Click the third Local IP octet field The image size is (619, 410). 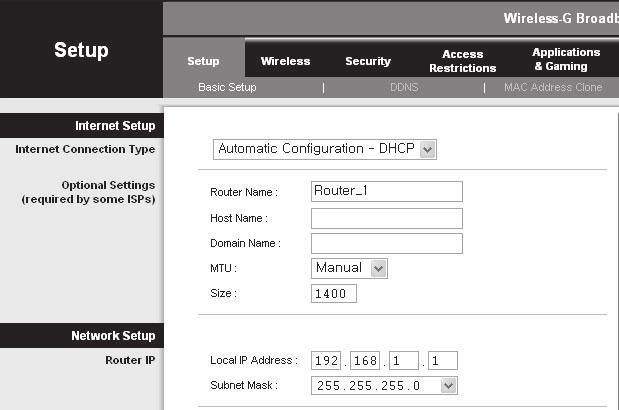pos(403,361)
